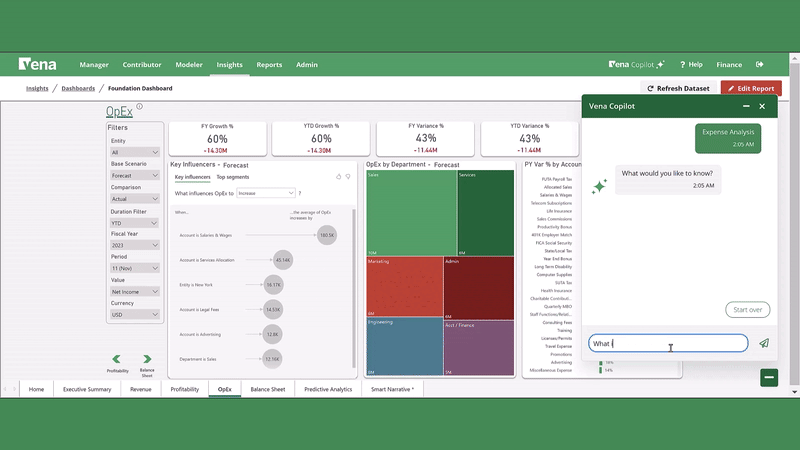Open the Base Scenario Forecast dropdown

click(135, 175)
